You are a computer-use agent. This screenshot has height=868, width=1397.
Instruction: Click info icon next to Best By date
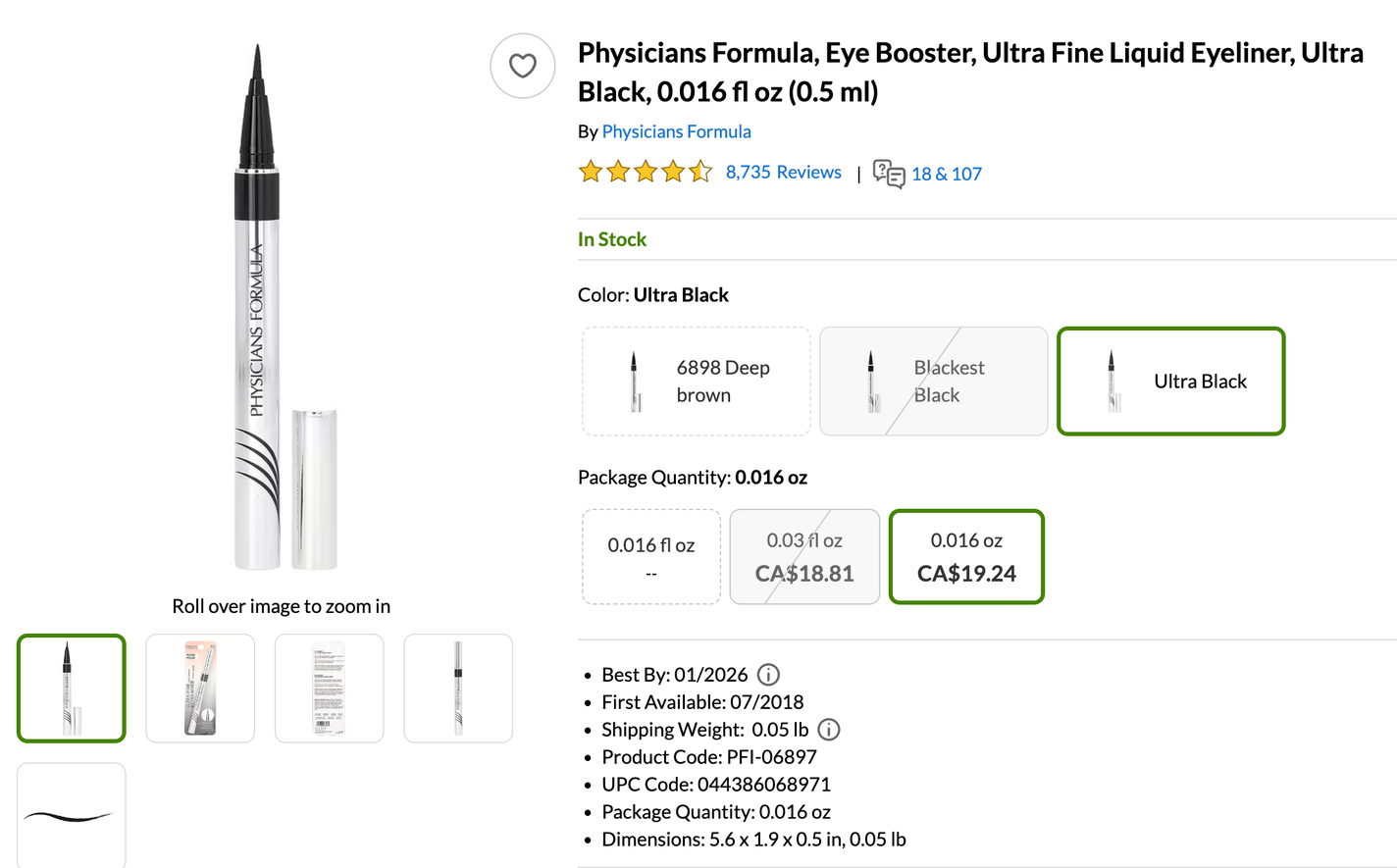pyautogui.click(x=769, y=675)
